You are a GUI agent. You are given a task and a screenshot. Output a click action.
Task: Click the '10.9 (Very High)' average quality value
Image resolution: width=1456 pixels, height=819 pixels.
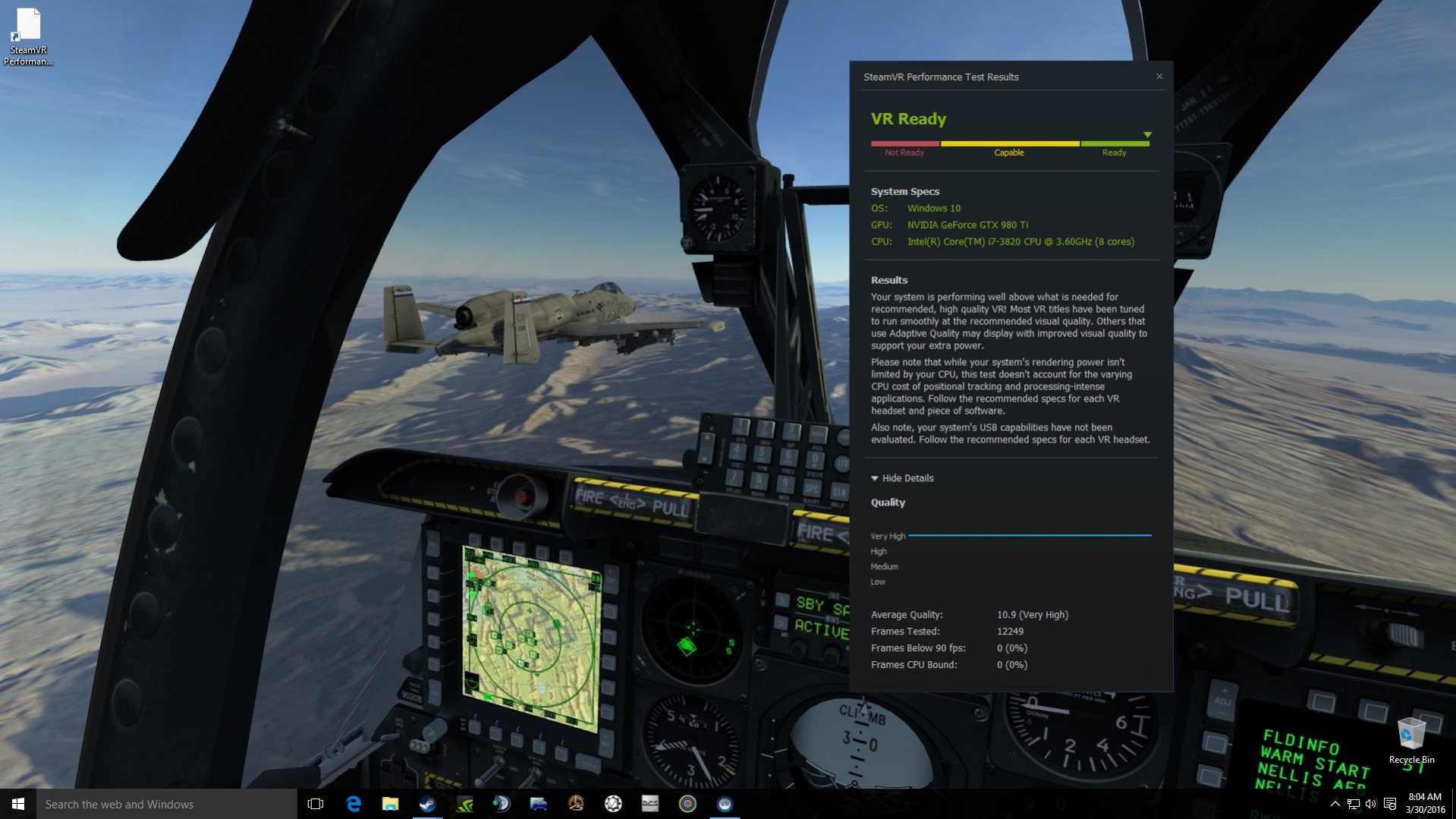click(1033, 615)
